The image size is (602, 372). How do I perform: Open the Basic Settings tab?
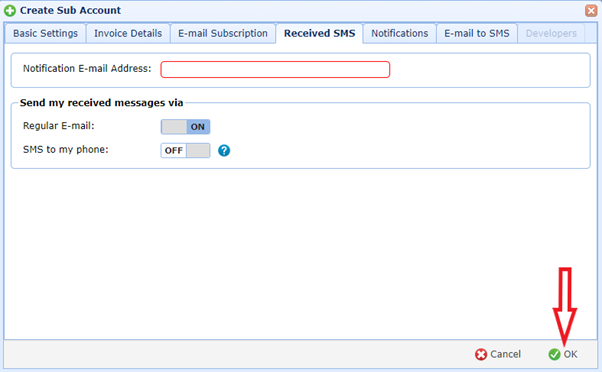pos(45,33)
